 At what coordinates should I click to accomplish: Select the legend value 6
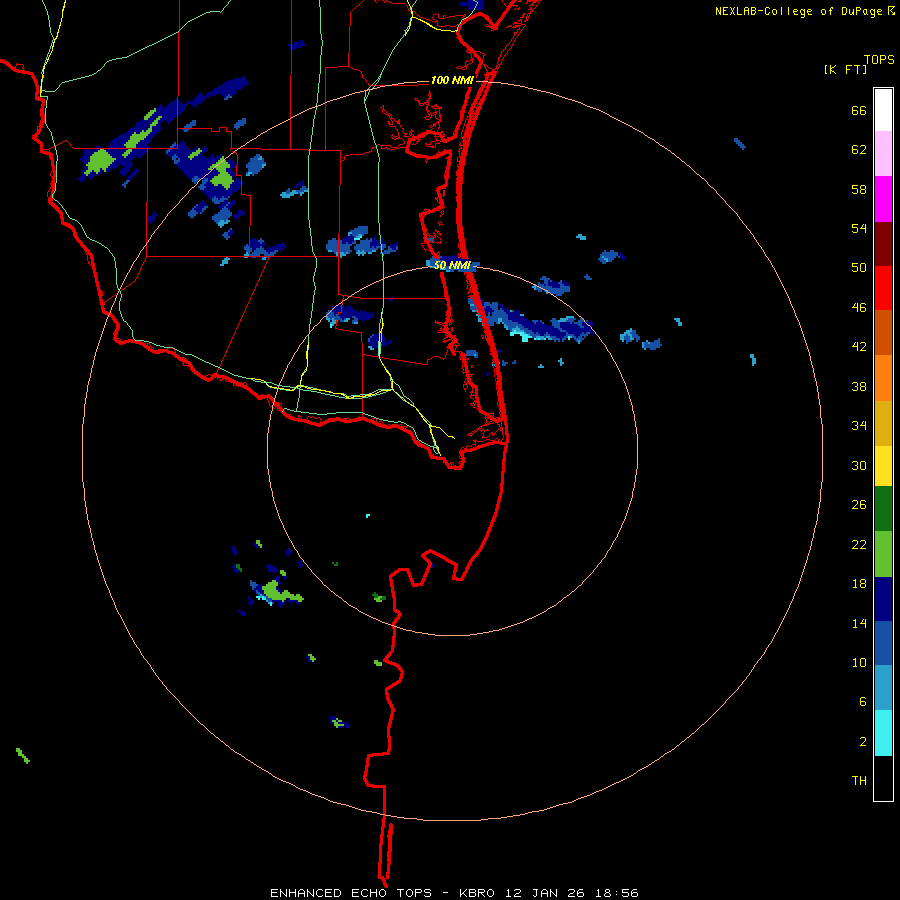pyautogui.click(x=863, y=701)
